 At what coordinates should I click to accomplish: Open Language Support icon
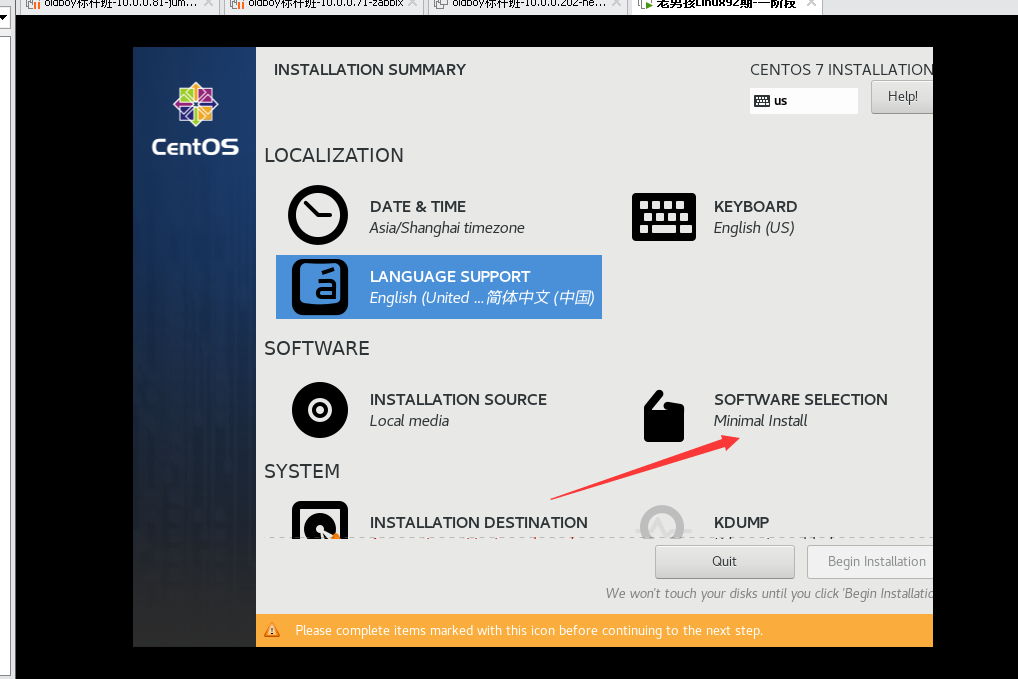(320, 287)
